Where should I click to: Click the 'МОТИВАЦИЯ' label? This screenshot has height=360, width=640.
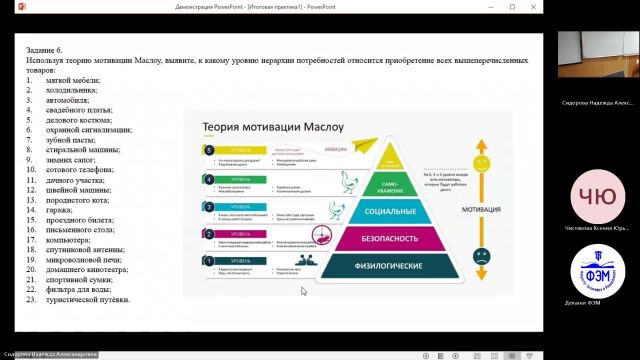[x=481, y=209]
